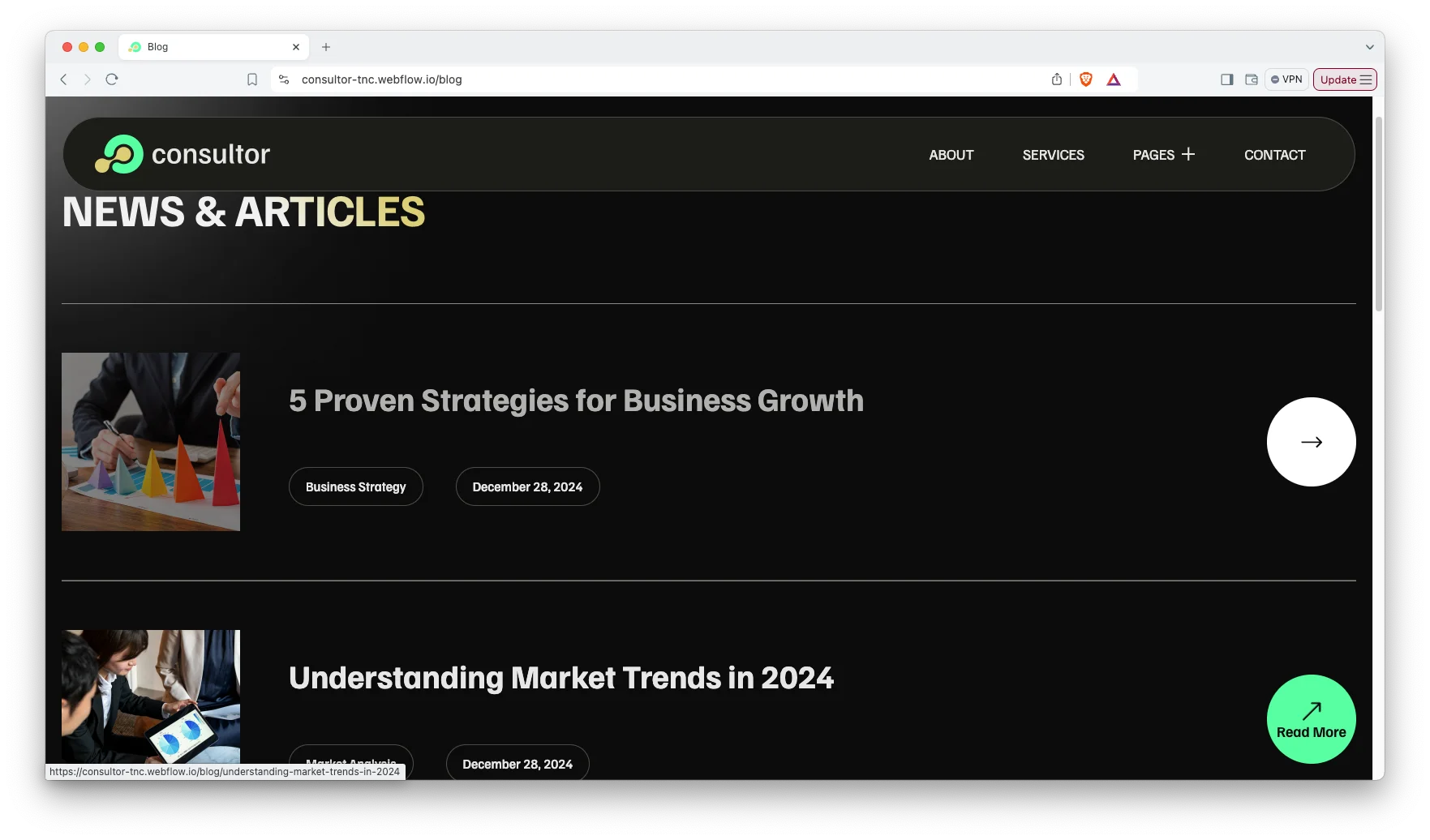Viewport: 1430px width, 840px height.
Task: Click the green Read More button
Action: point(1311,719)
